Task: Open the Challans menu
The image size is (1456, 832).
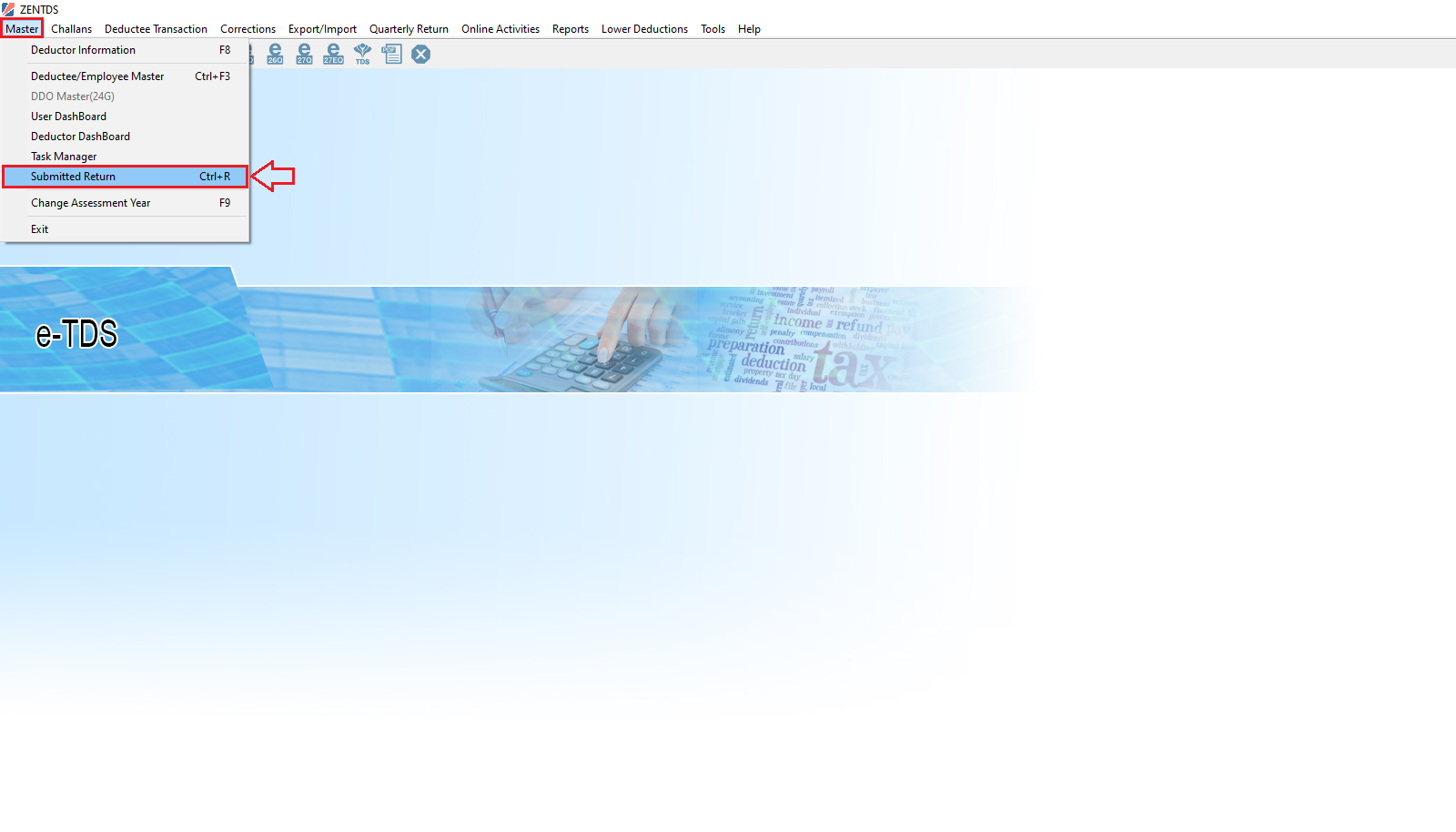Action: click(71, 29)
